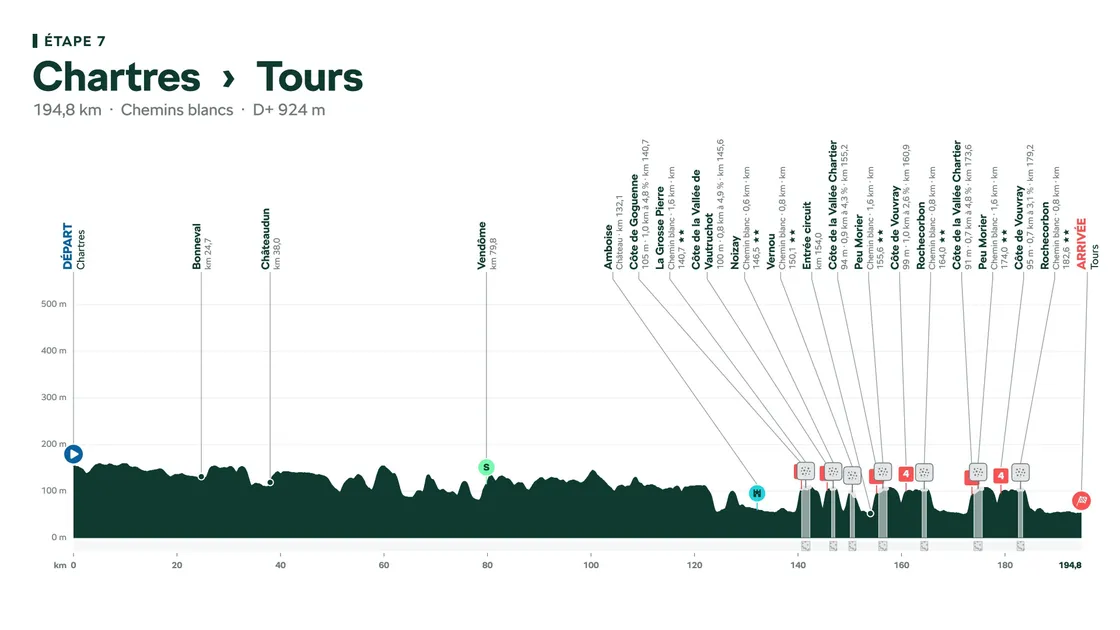Screen dimensions: 1120x630
Task: Select the second Peu Morier gravel icon, km 174.0
Action: [x=978, y=472]
